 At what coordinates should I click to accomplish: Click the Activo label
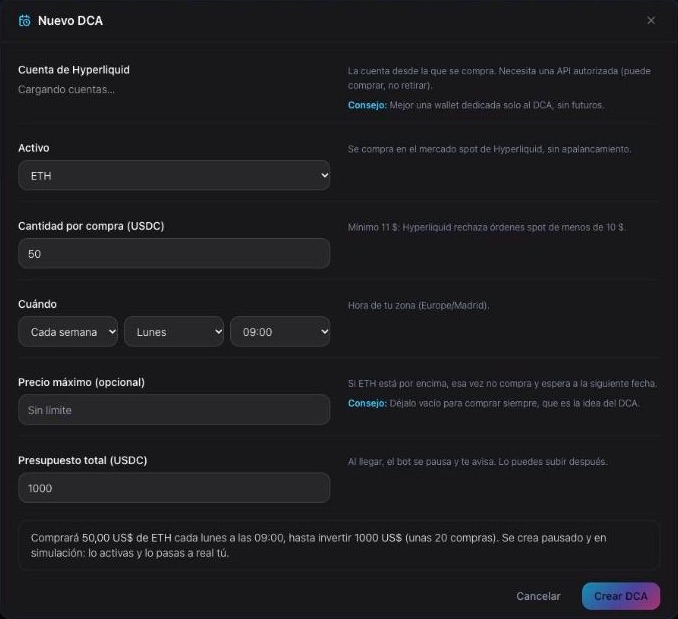coord(34,148)
